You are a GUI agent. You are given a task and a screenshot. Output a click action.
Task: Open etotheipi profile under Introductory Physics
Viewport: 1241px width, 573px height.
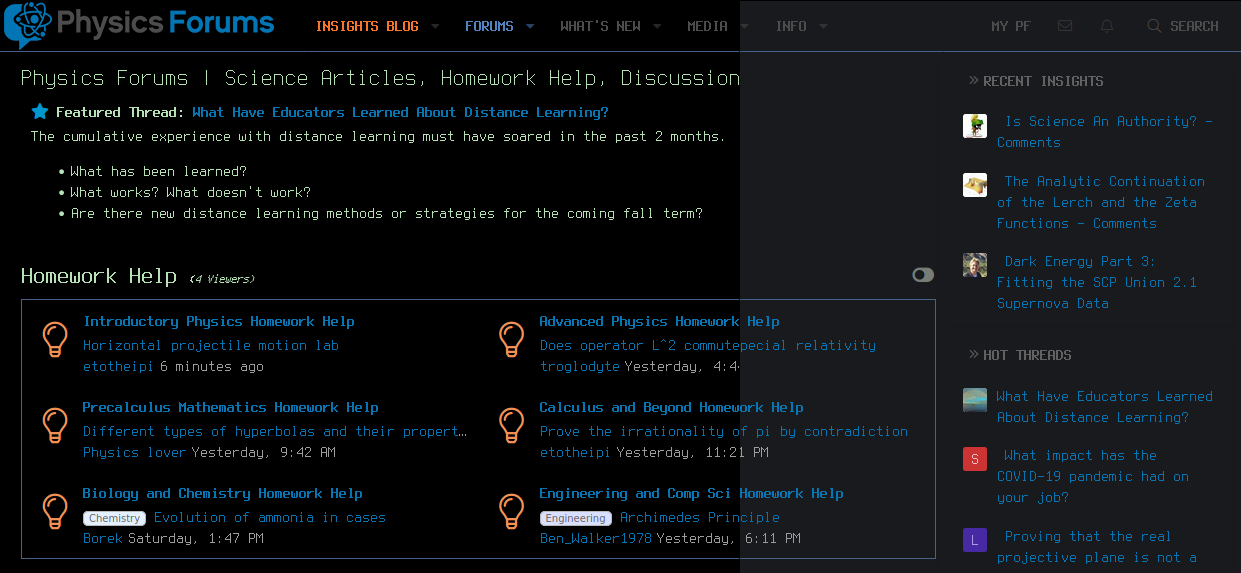pos(119,366)
